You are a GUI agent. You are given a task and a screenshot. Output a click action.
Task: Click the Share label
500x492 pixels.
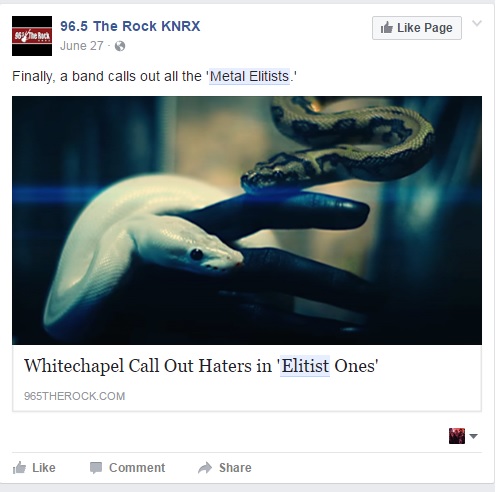tap(235, 468)
